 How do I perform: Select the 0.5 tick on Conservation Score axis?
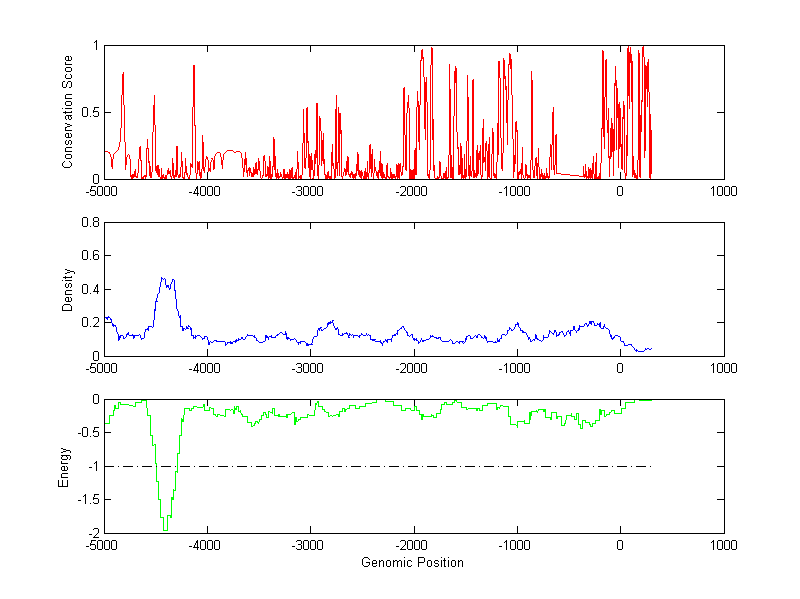(89, 112)
